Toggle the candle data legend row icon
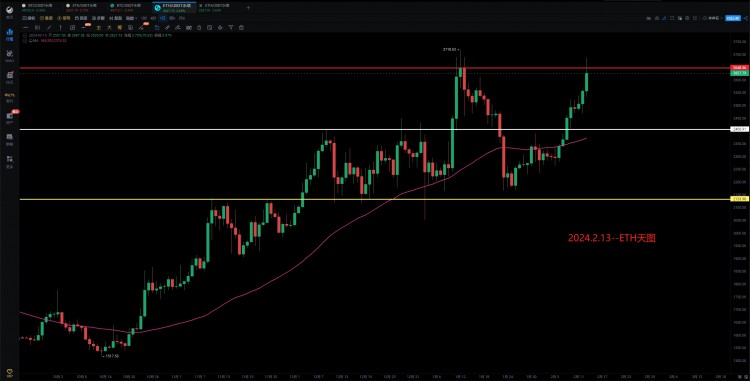The width and height of the screenshot is (750, 381). pos(25,35)
